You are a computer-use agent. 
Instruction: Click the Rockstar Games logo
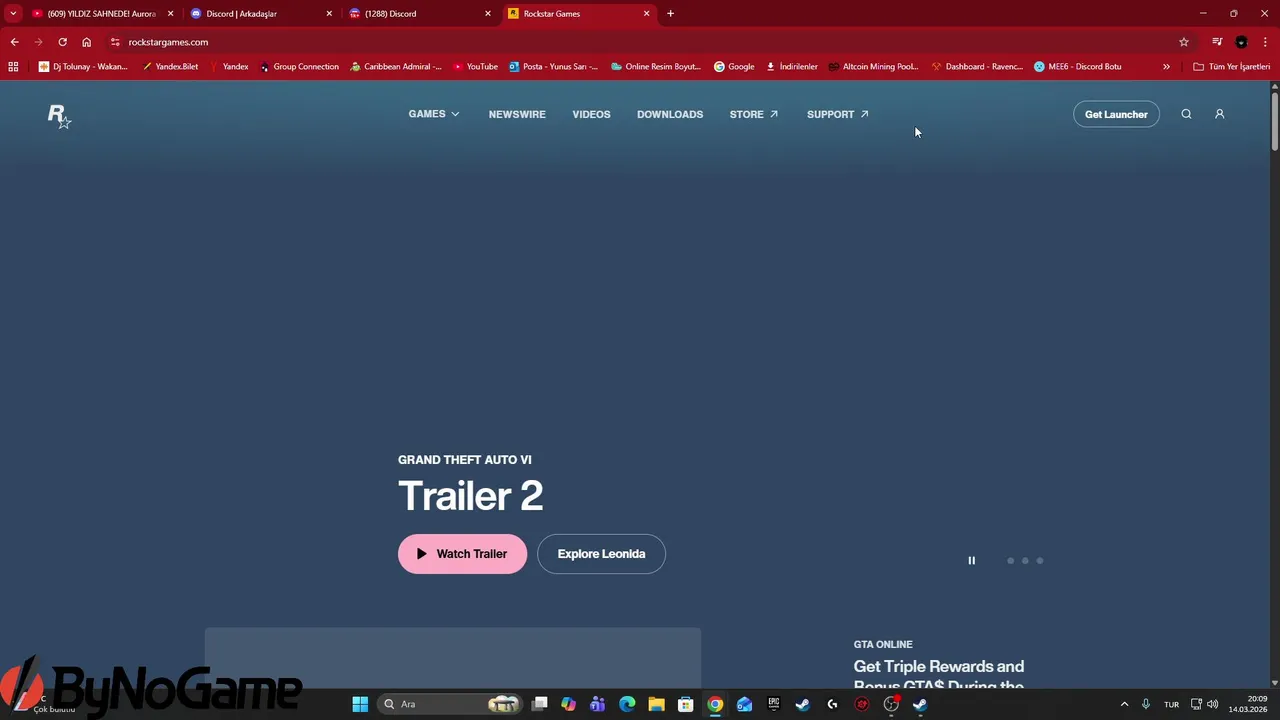pos(59,116)
